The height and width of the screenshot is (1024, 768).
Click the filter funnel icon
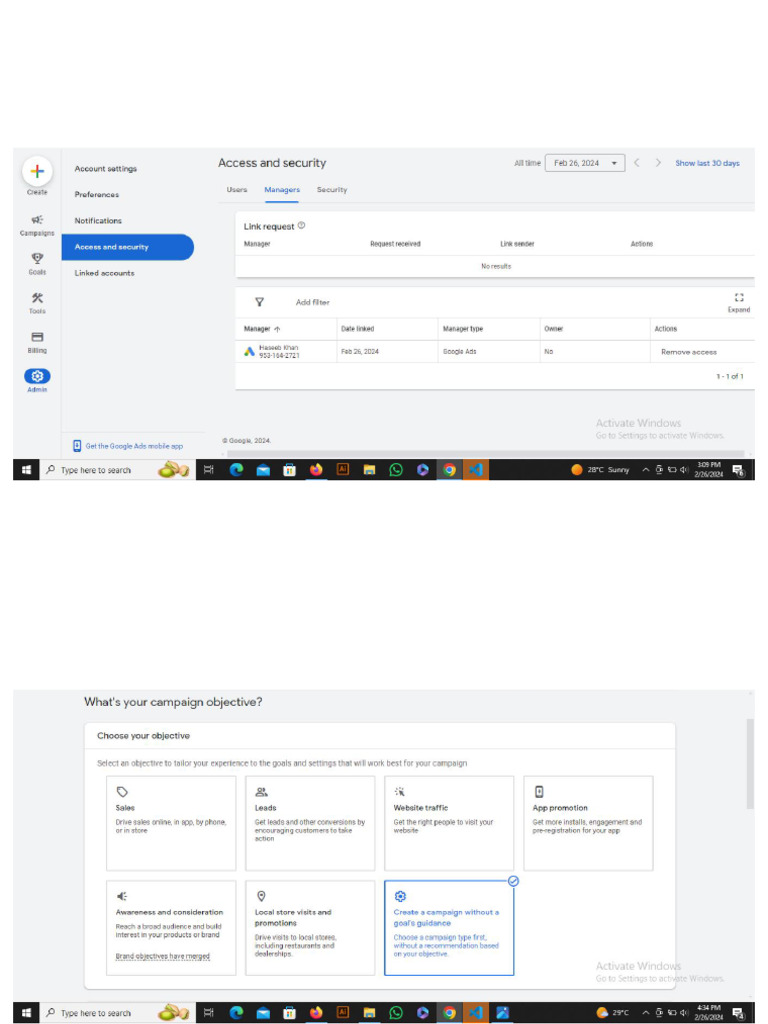pyautogui.click(x=259, y=302)
